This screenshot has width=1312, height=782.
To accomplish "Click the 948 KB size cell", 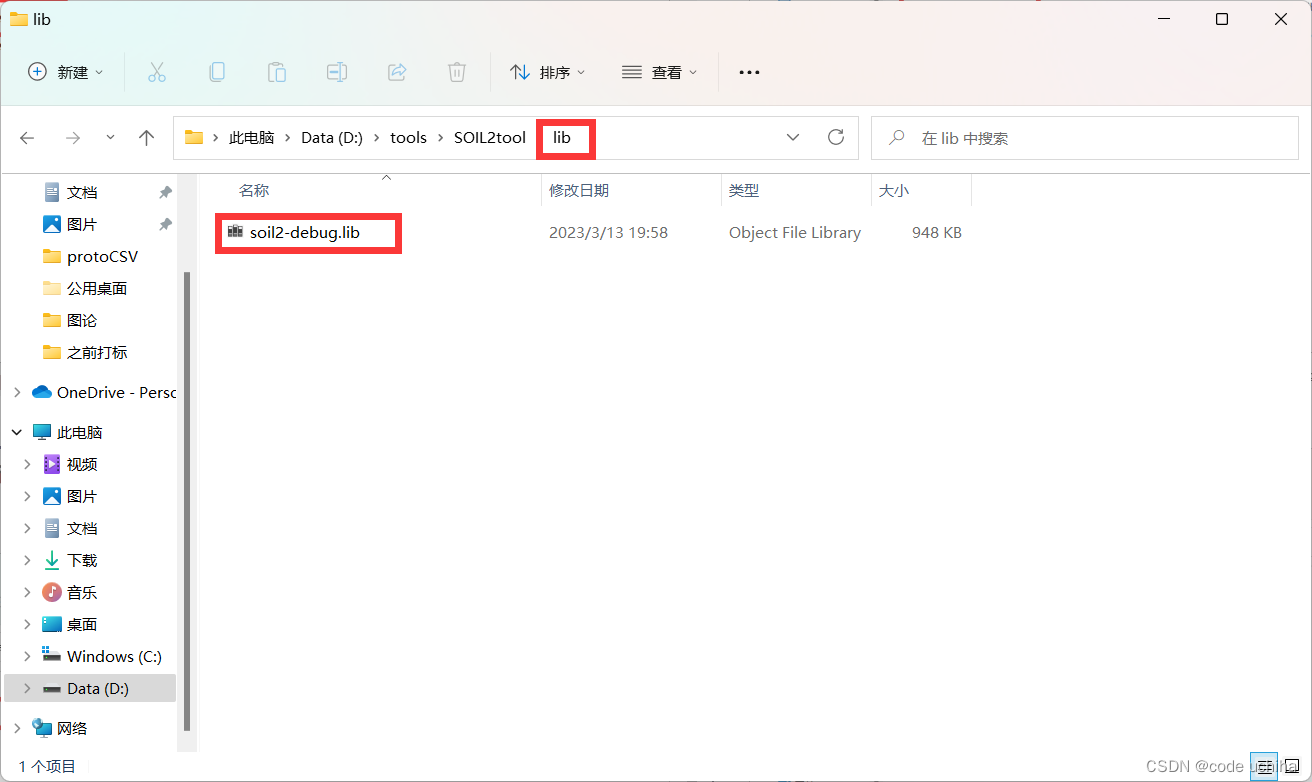I will pyautogui.click(x=937, y=232).
